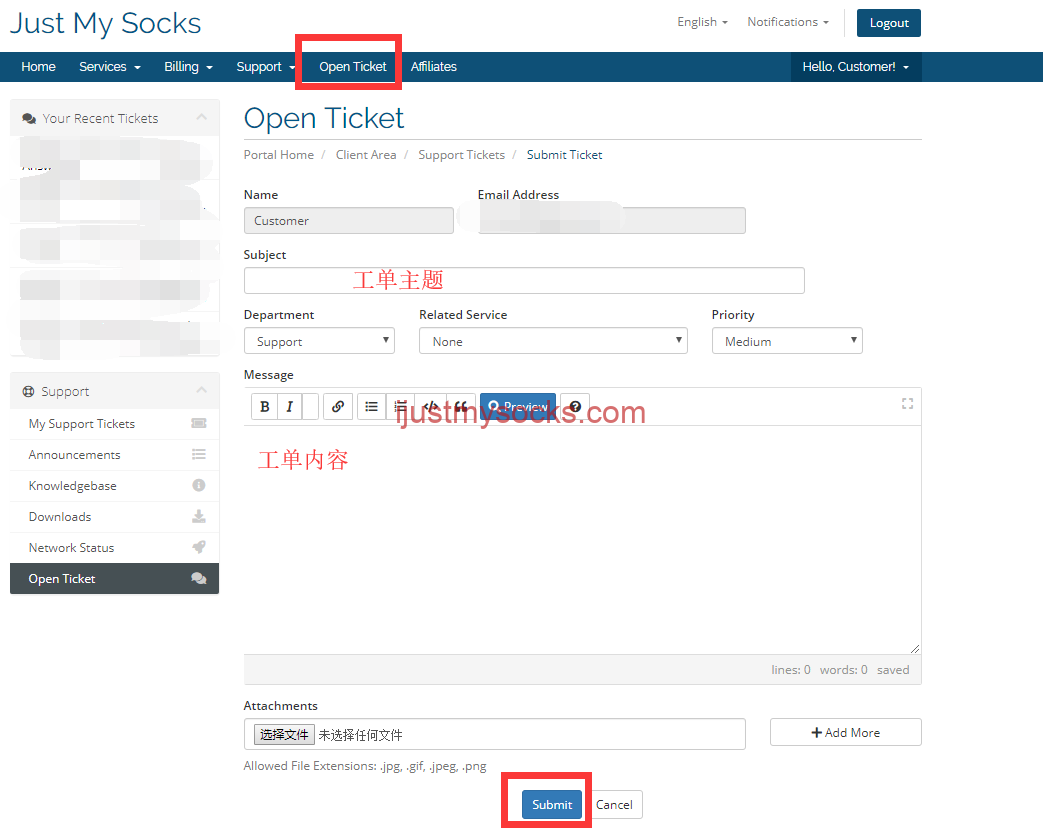
Task: Click into the Subject input field
Action: pos(524,281)
